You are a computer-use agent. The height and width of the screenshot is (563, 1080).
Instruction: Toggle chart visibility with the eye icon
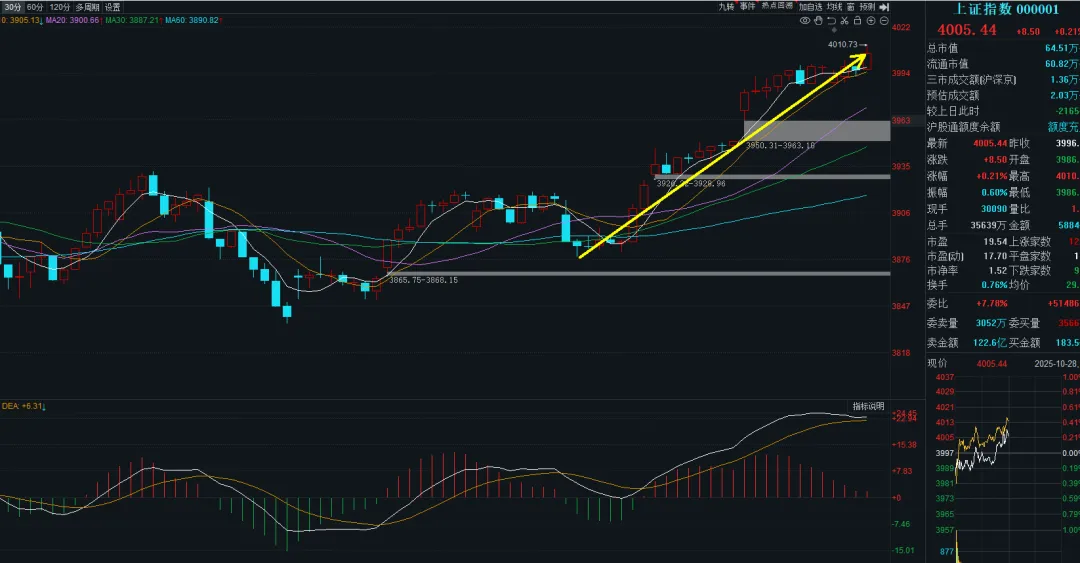tap(804, 21)
